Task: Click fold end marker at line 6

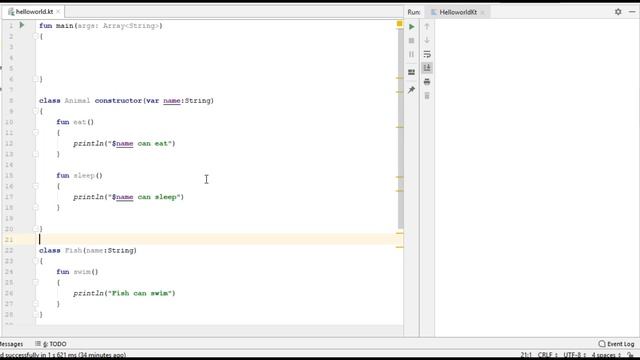Action: pos(36,79)
